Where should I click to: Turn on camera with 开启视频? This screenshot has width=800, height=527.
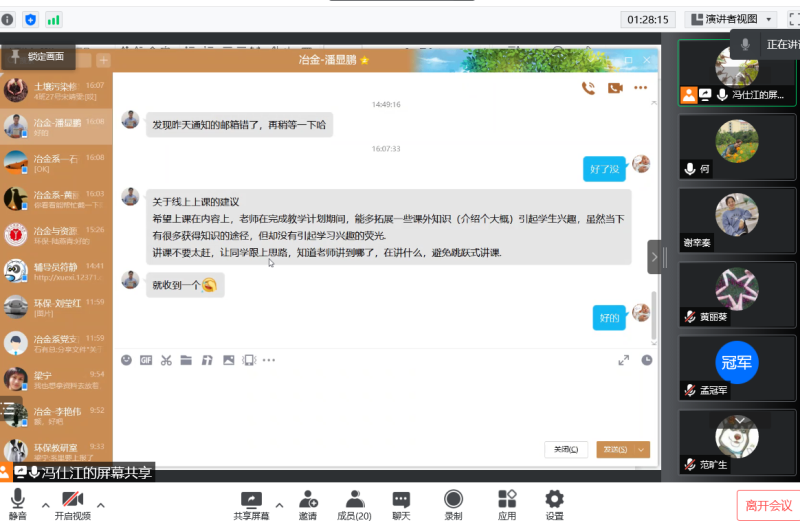(72, 503)
